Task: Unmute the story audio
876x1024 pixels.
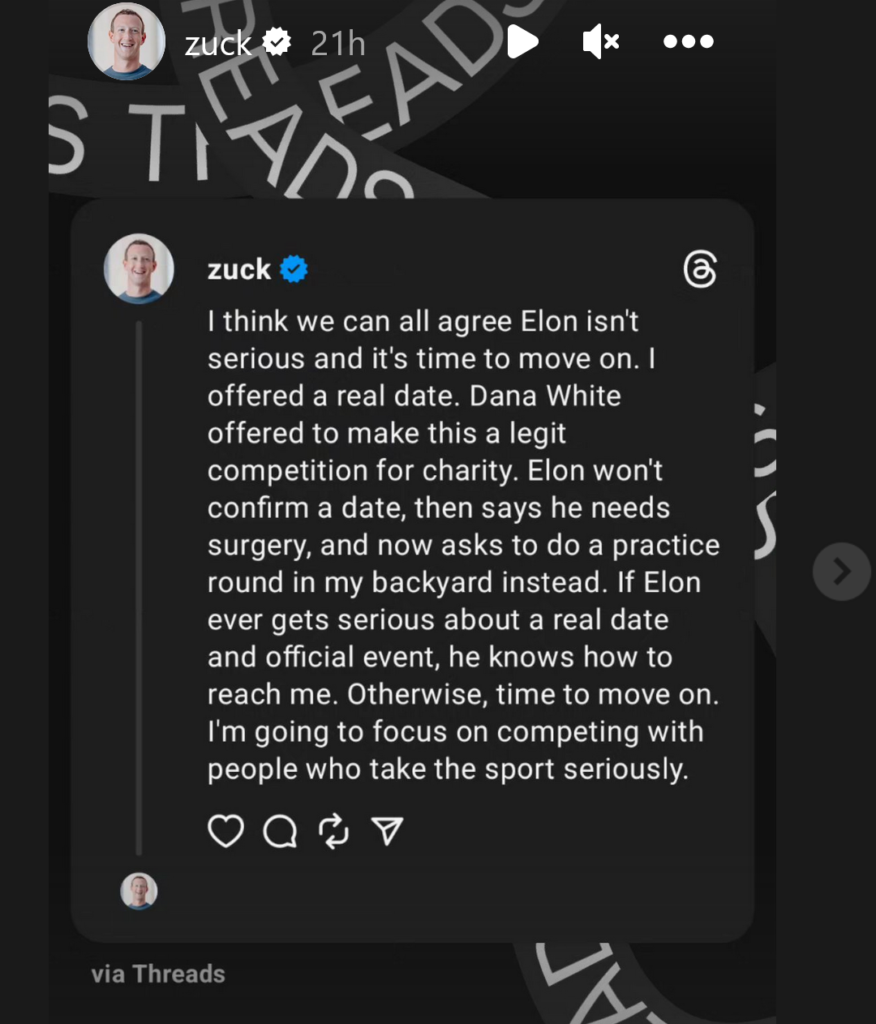Action: 601,42
